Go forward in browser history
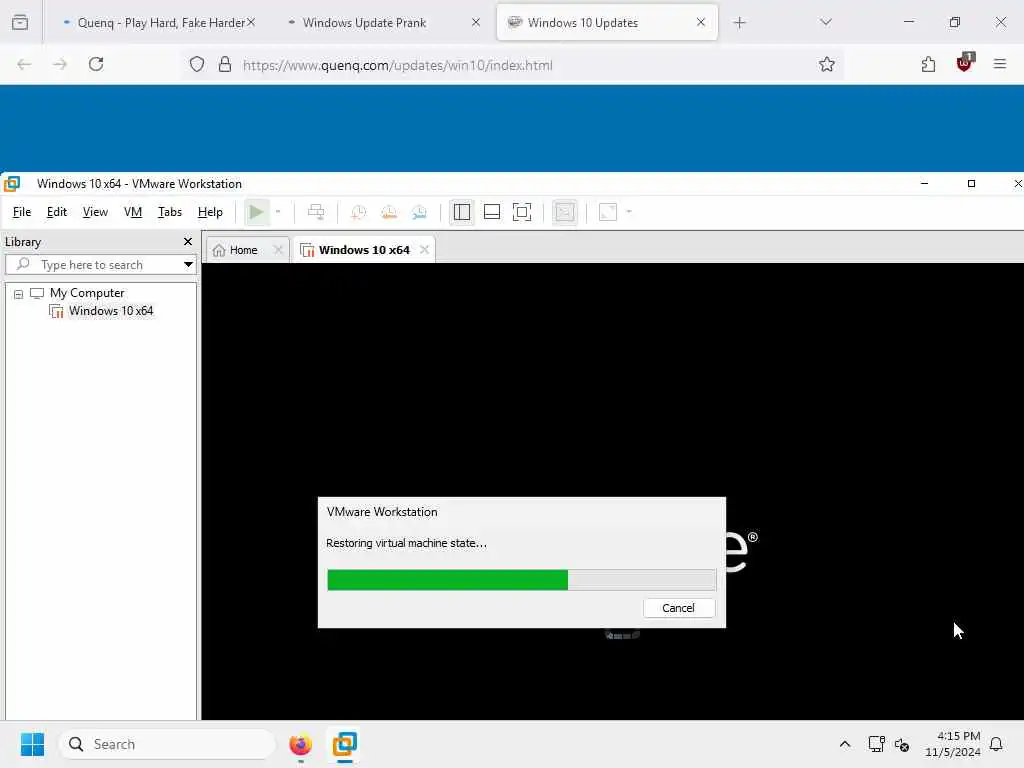1024x768 pixels. pos(60,64)
